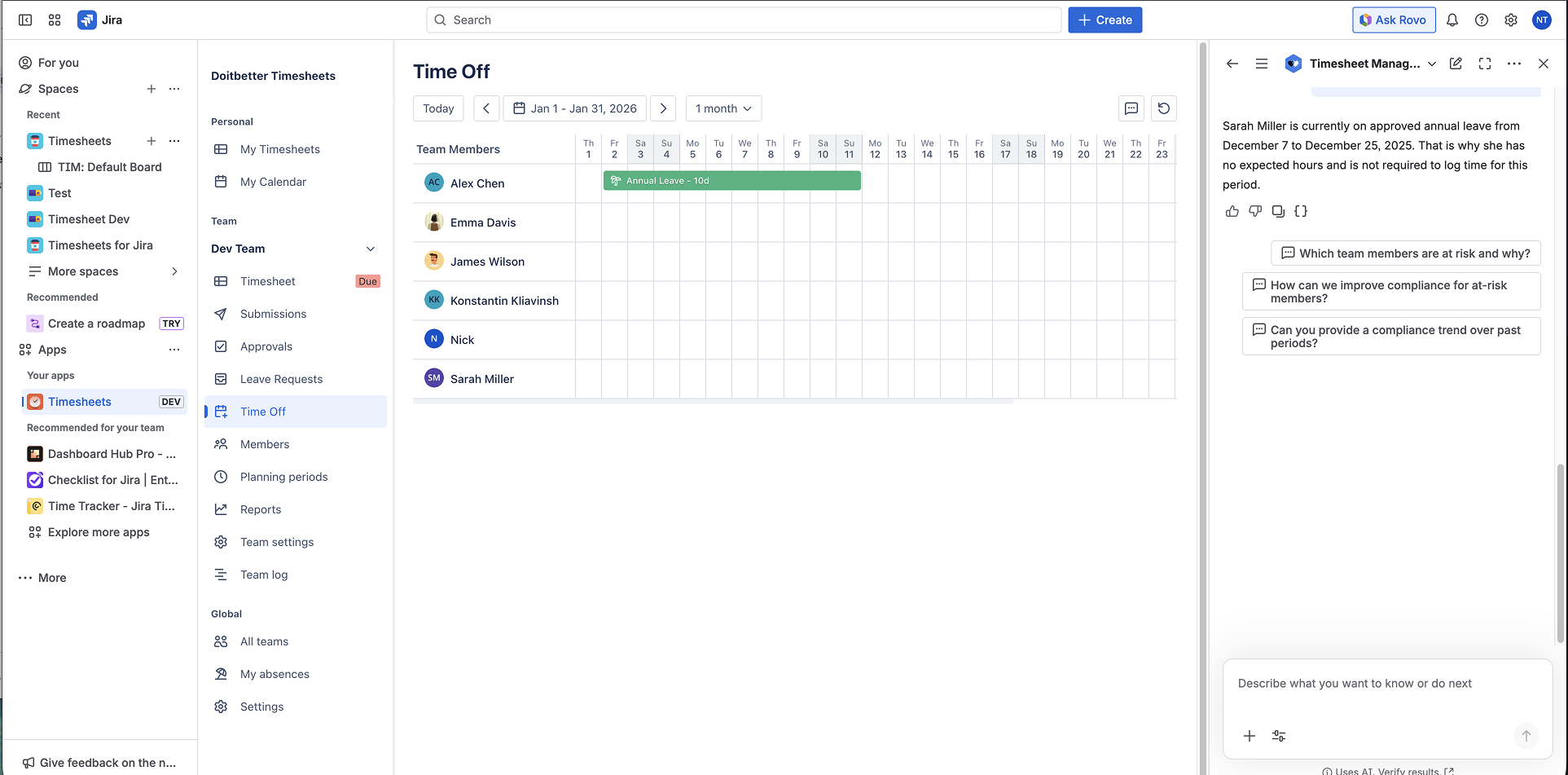Open the date range picker Jan 1 - Jan 31, 2026

tap(575, 108)
